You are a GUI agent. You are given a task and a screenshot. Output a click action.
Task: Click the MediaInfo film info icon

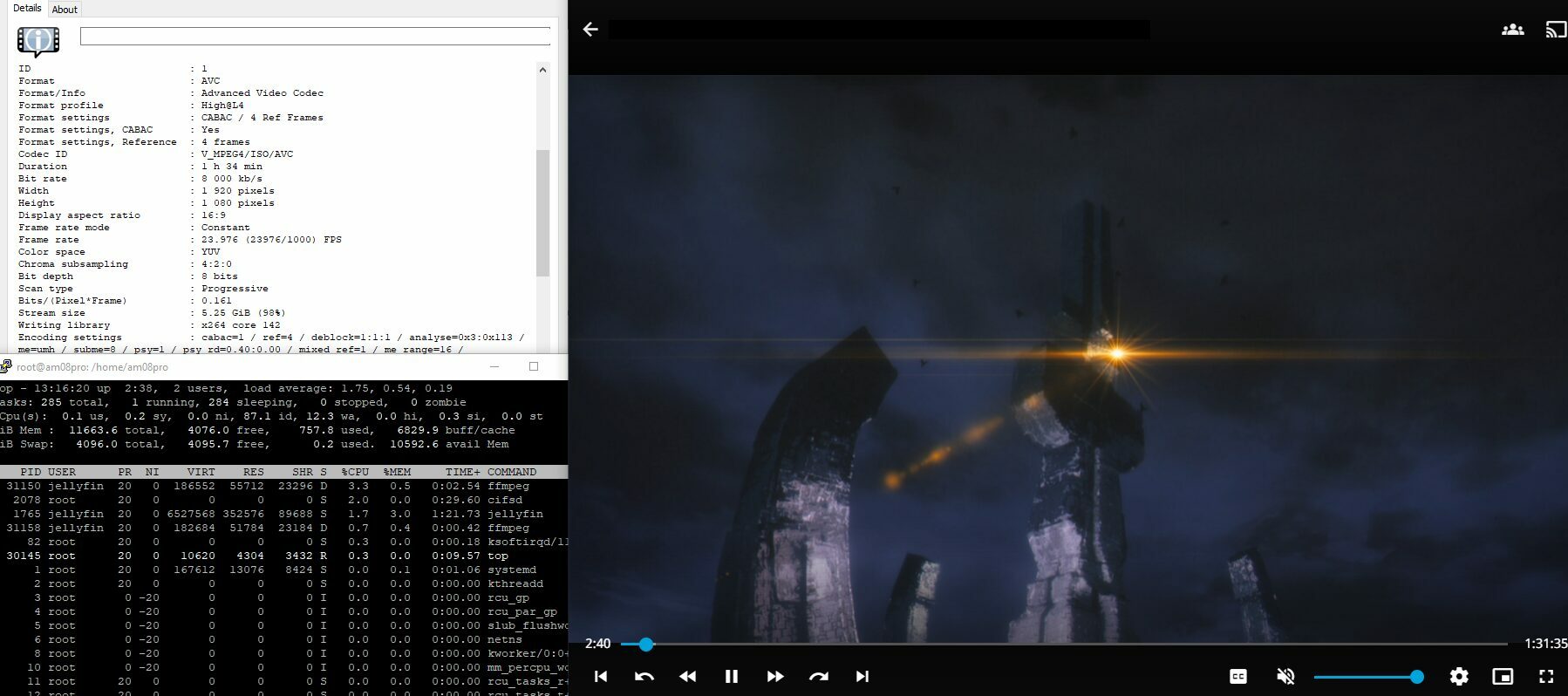click(38, 40)
